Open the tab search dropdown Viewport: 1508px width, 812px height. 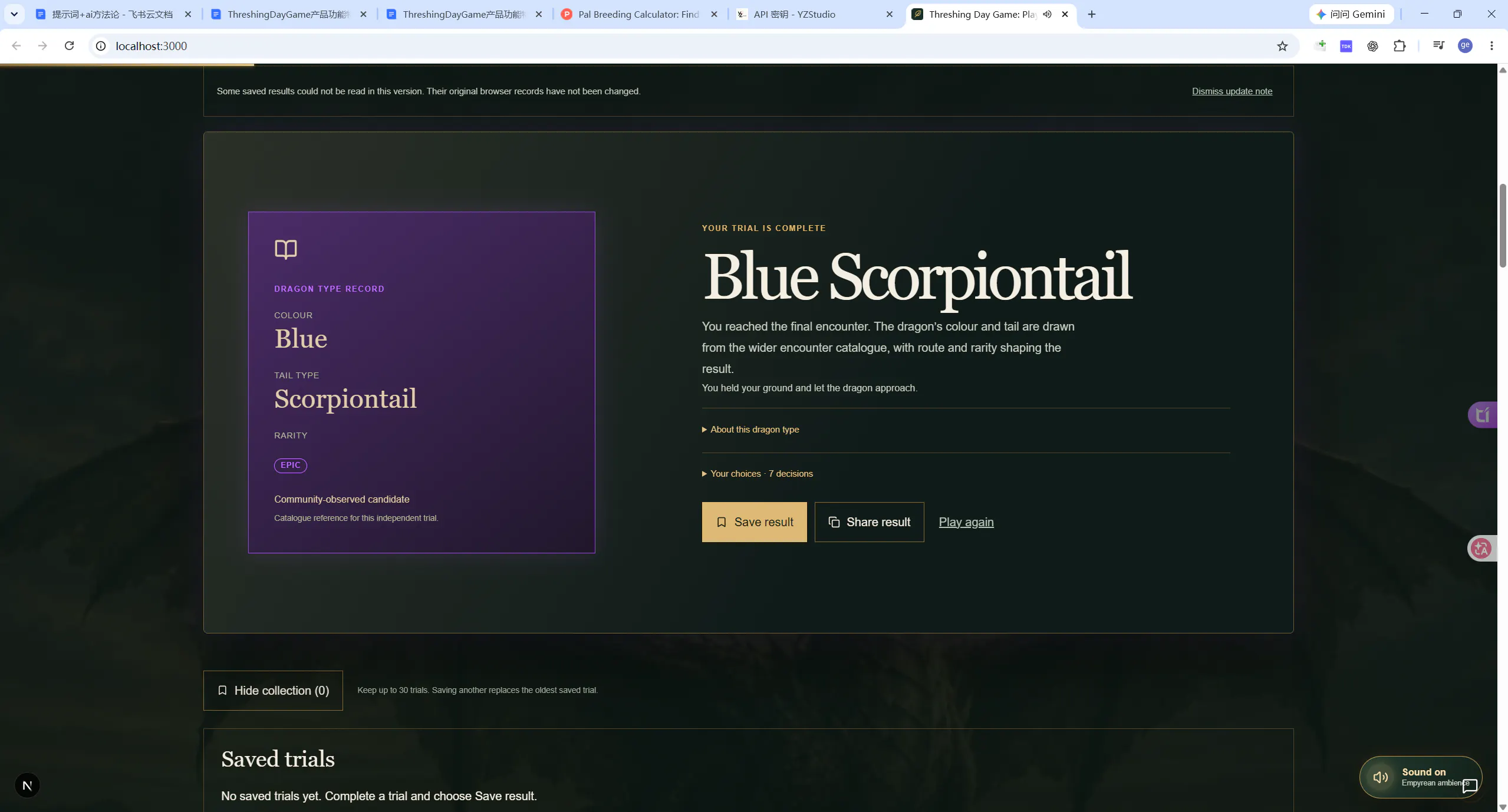pyautogui.click(x=14, y=14)
